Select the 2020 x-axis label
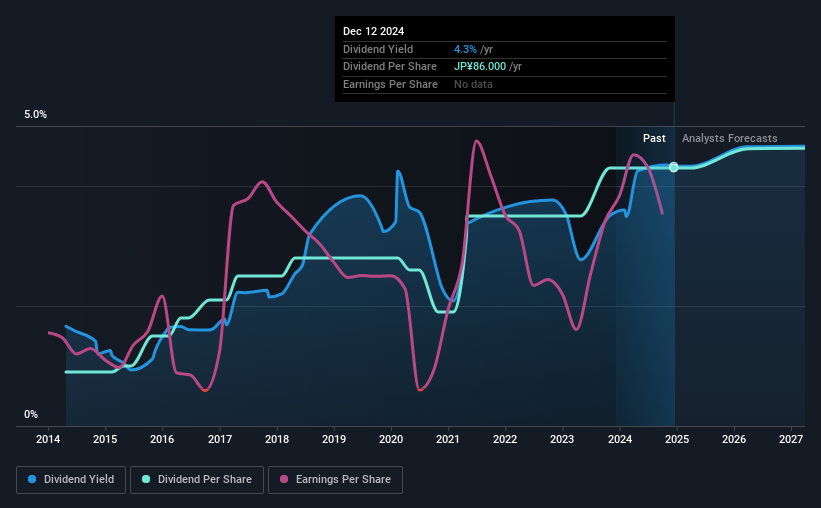 tap(391, 439)
